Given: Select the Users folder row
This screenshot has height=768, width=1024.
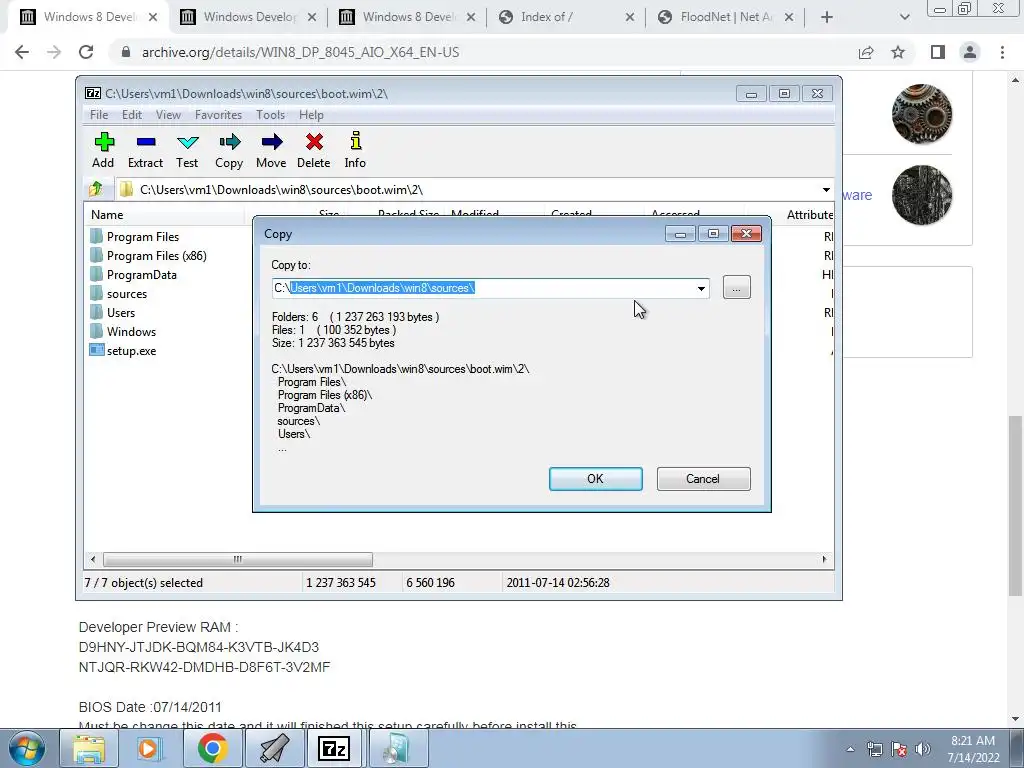Looking at the screenshot, I should point(112,312).
